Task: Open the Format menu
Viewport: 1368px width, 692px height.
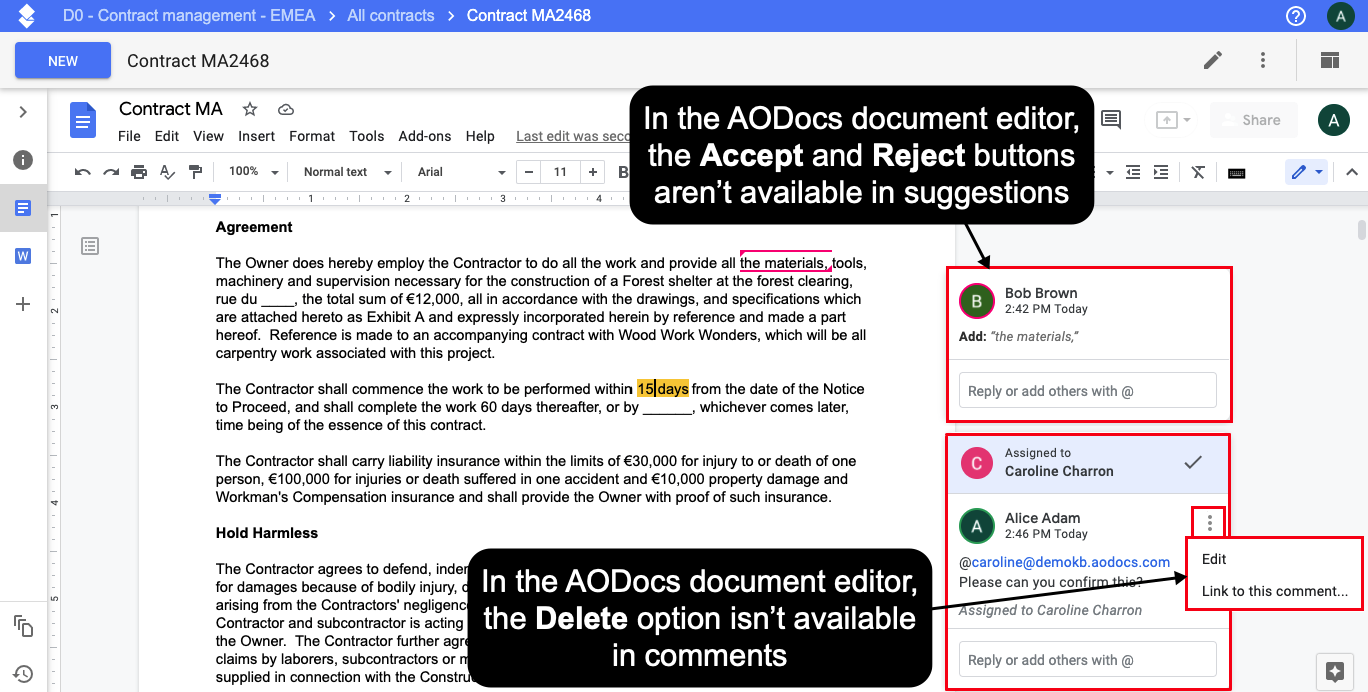Action: [312, 136]
